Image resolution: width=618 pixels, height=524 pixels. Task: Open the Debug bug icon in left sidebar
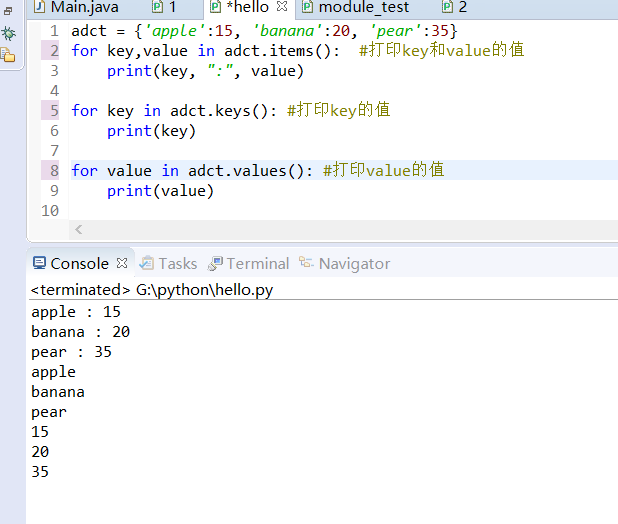[8, 33]
